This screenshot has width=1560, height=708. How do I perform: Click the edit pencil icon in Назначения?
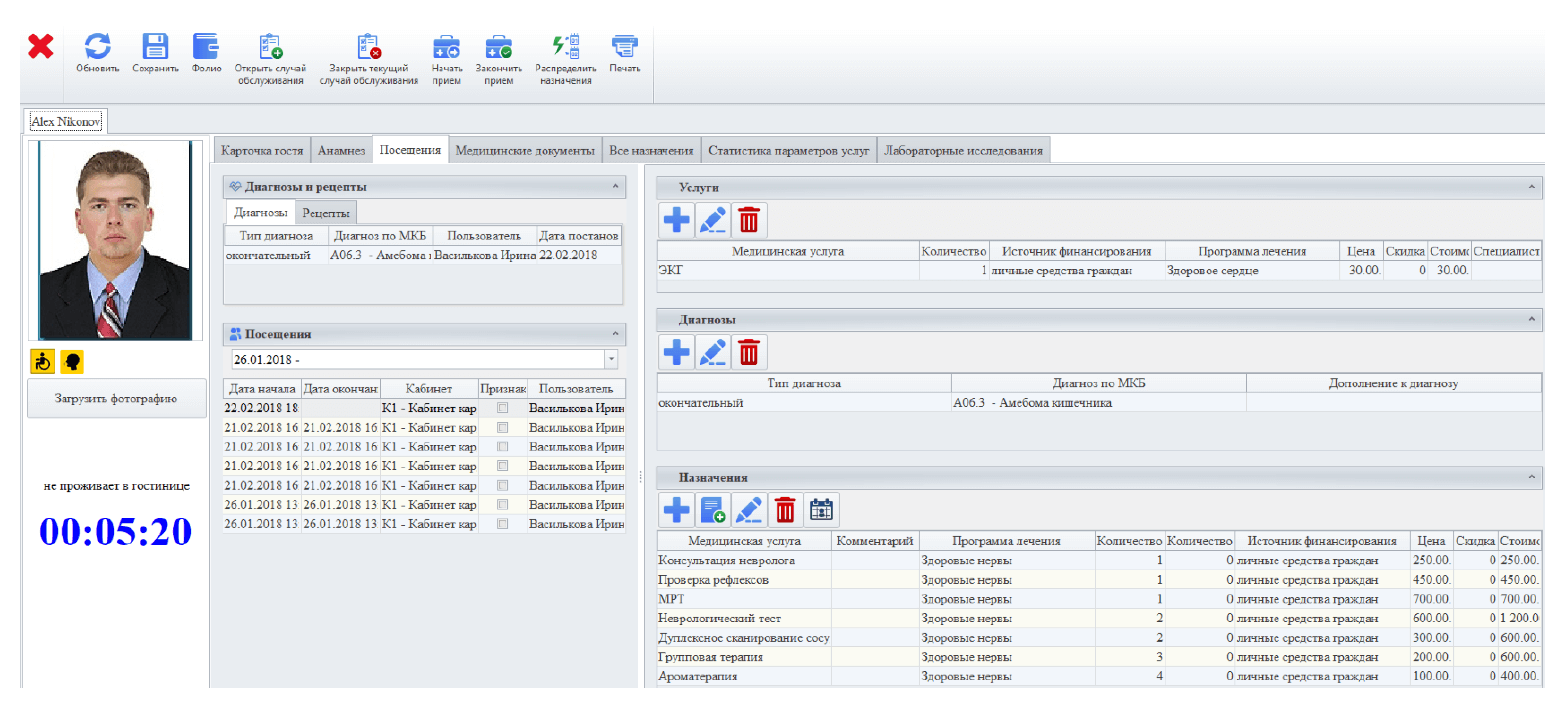pos(749,510)
